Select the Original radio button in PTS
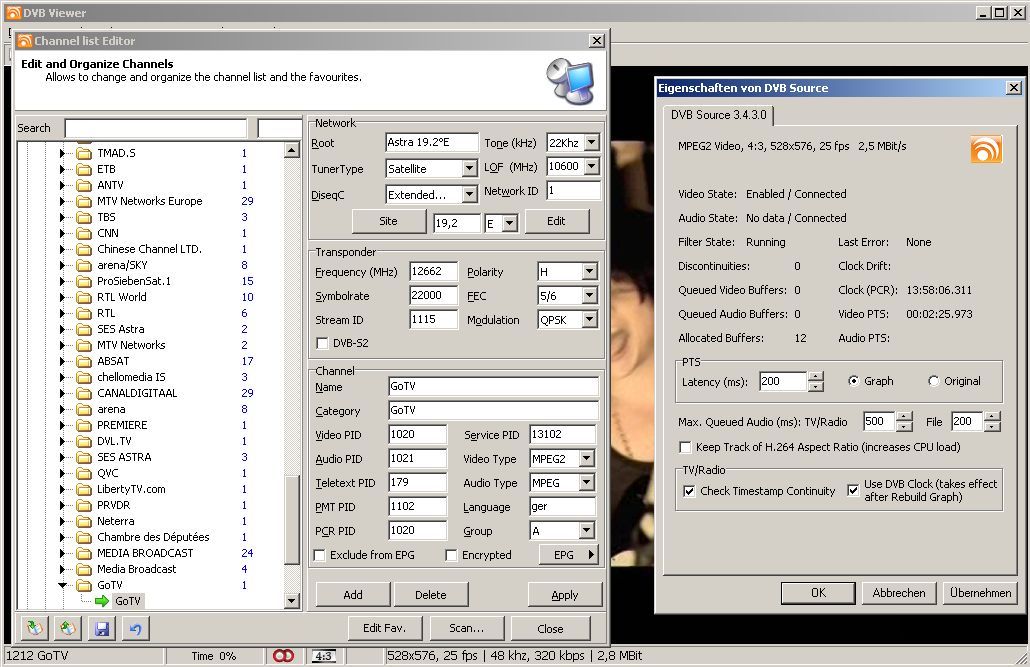The image size is (1030, 667). point(933,381)
